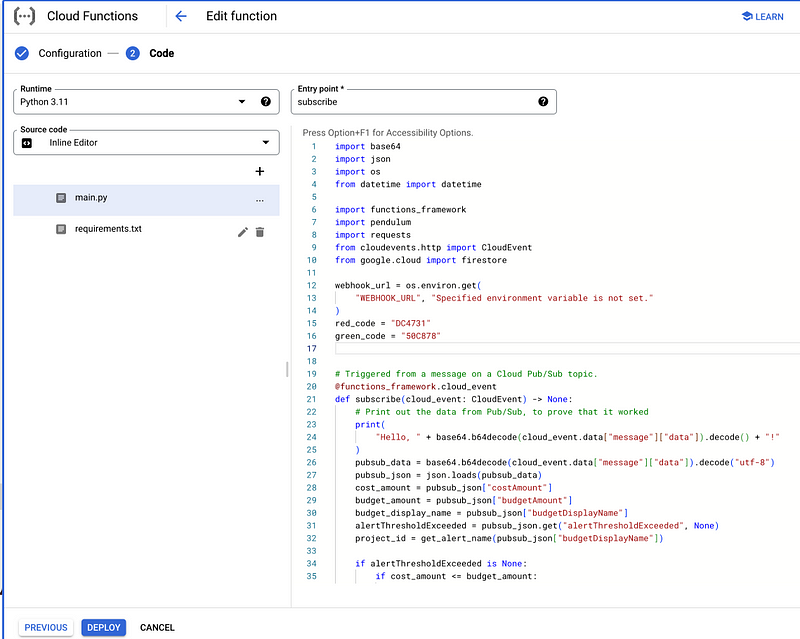Open the Learn graduation cap icon
Viewport: 800px width, 639px height.
[747, 17]
